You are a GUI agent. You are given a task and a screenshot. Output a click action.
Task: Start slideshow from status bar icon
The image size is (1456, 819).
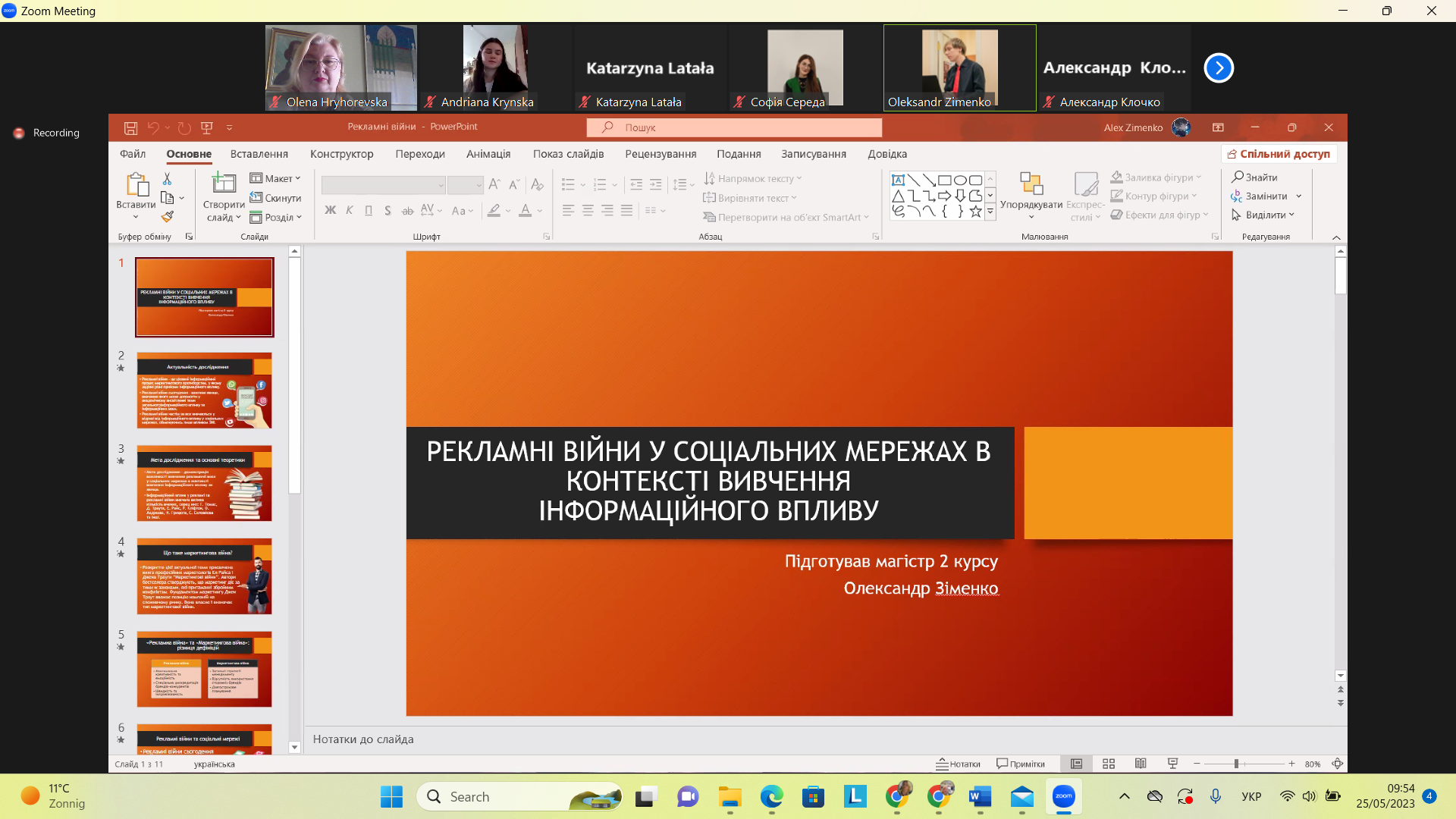[x=1172, y=764]
